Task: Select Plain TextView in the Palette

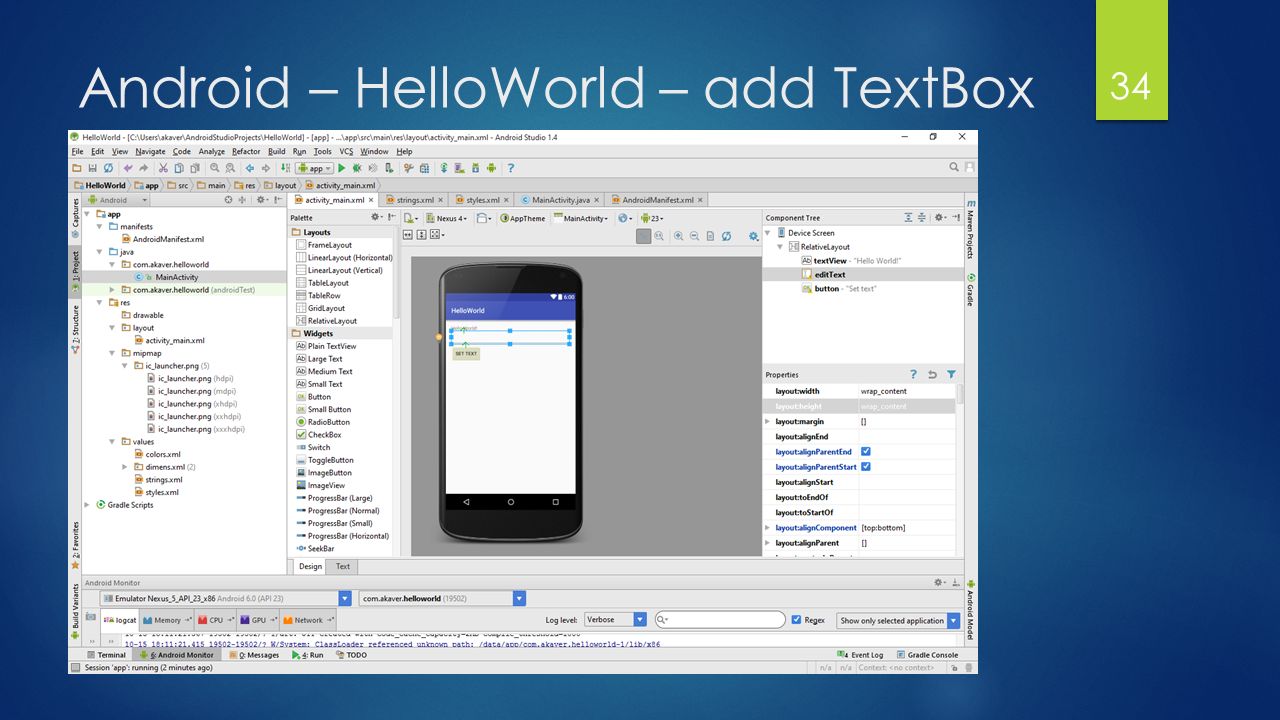Action: click(326, 346)
